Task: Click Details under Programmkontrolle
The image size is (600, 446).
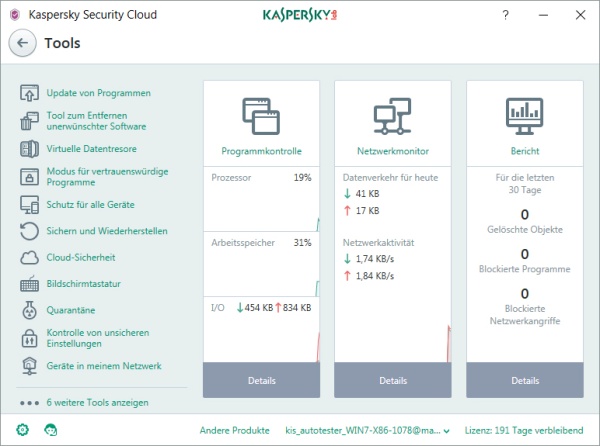Action: pyautogui.click(x=261, y=380)
